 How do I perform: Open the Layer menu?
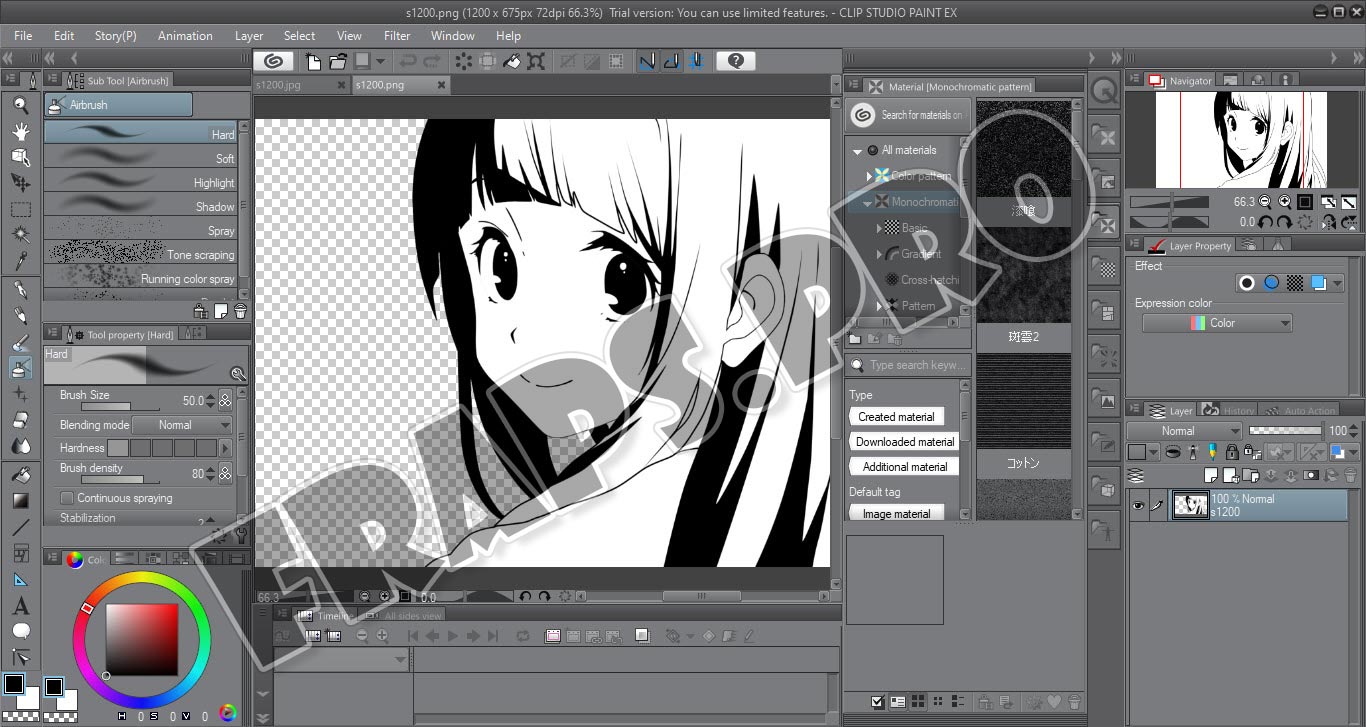pos(249,36)
